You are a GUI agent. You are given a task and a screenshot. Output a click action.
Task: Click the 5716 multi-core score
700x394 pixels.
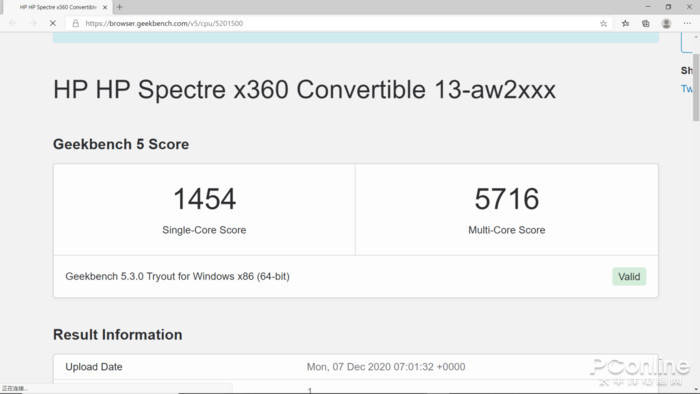tap(507, 199)
